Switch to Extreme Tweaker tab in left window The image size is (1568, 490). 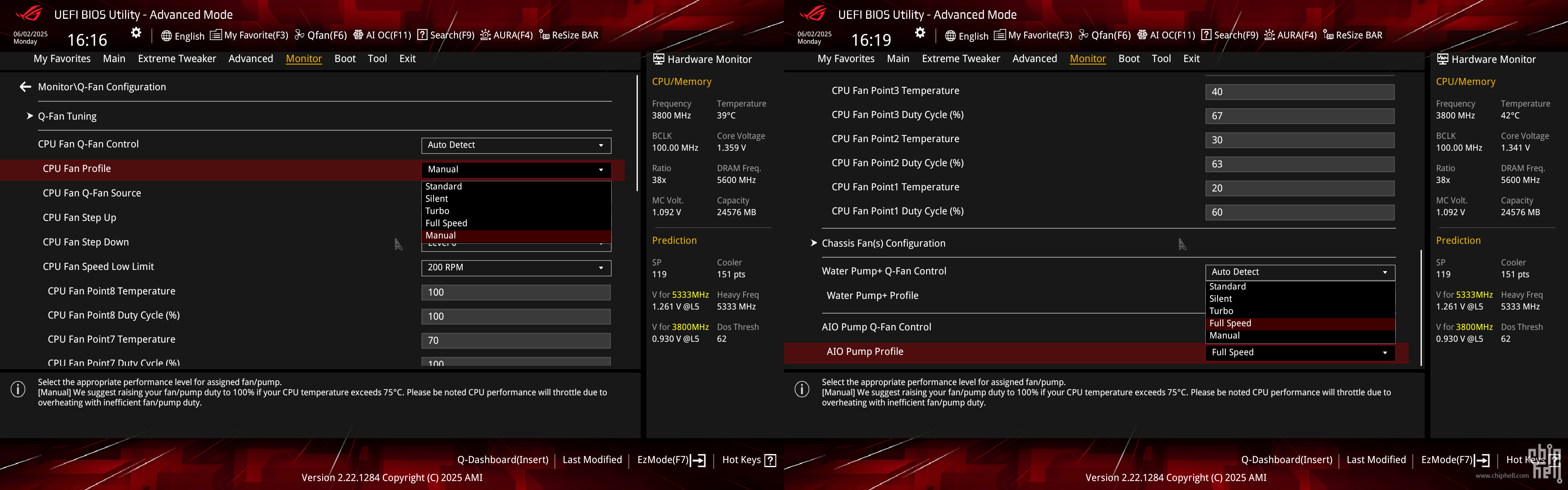click(177, 58)
